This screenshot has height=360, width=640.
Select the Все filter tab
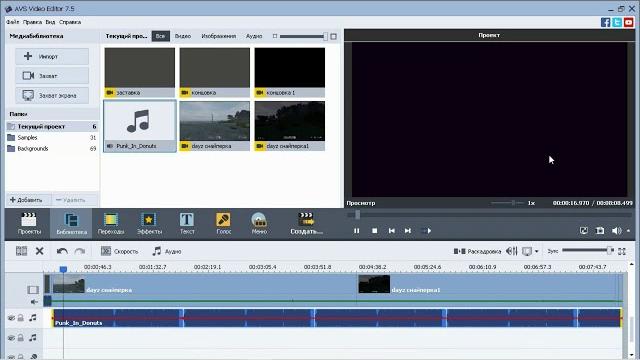click(160, 36)
